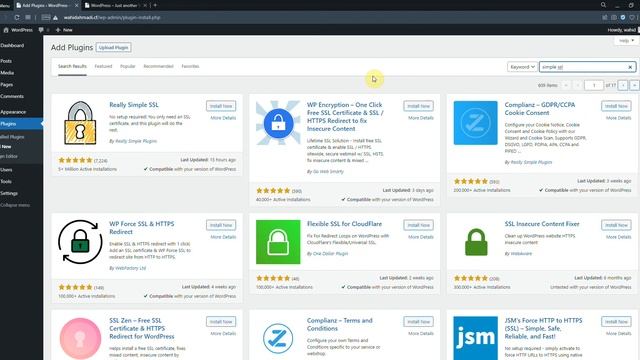Click the browser address bar URL

coord(112,18)
